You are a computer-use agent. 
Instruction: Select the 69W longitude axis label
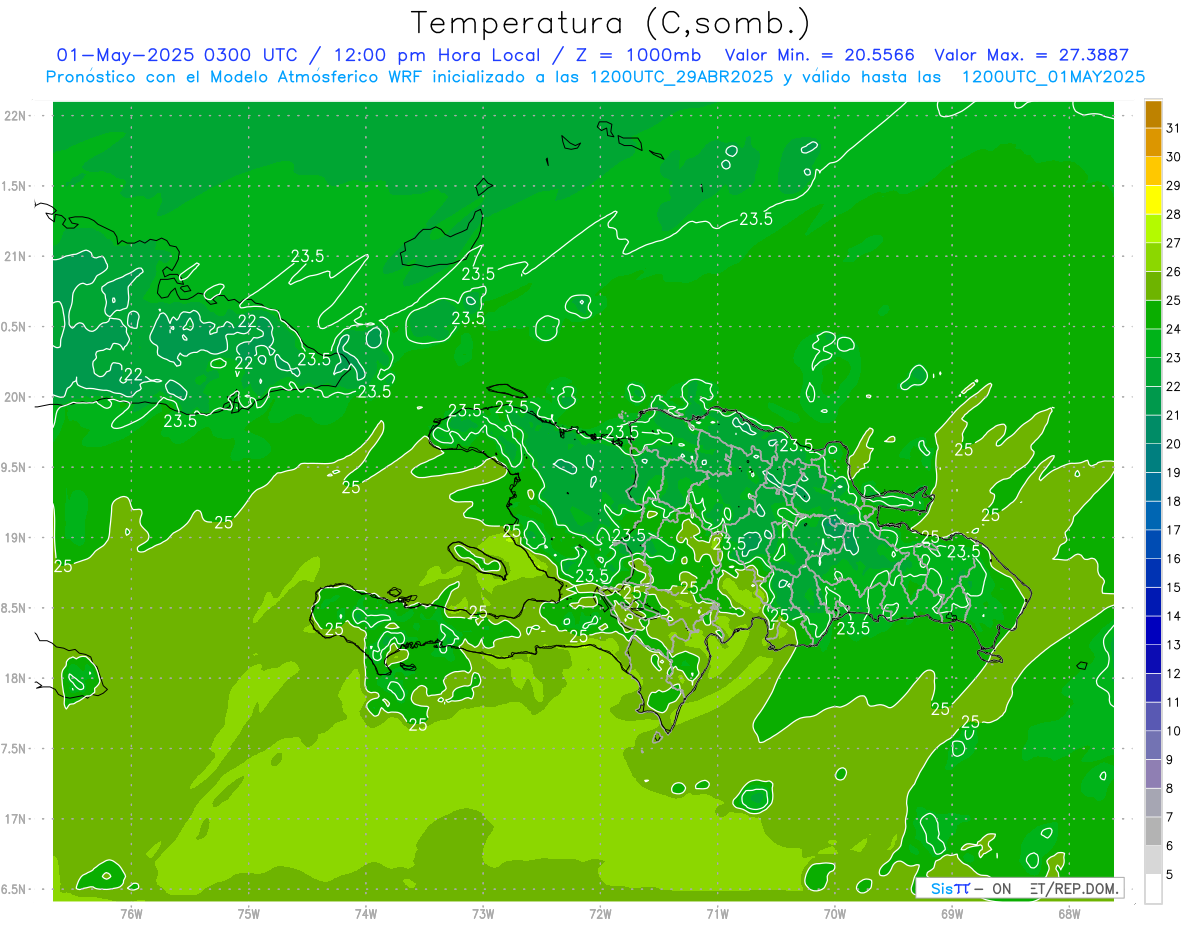click(952, 913)
